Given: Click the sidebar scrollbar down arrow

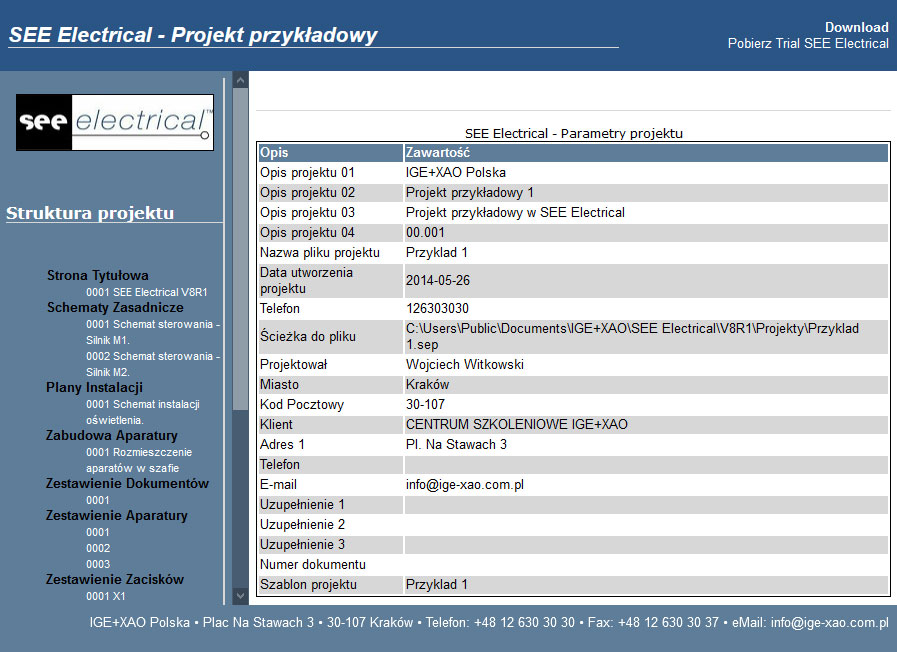Looking at the screenshot, I should 241,596.
